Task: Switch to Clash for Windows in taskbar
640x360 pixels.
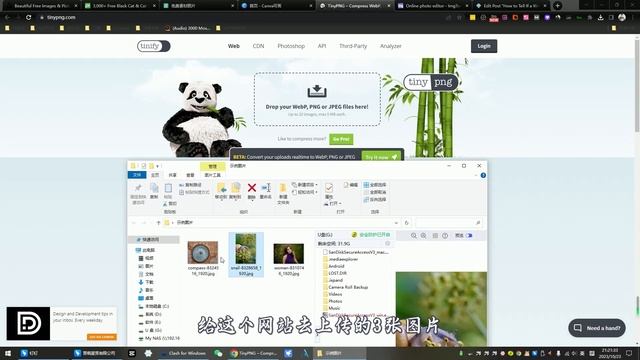Action: point(183,353)
